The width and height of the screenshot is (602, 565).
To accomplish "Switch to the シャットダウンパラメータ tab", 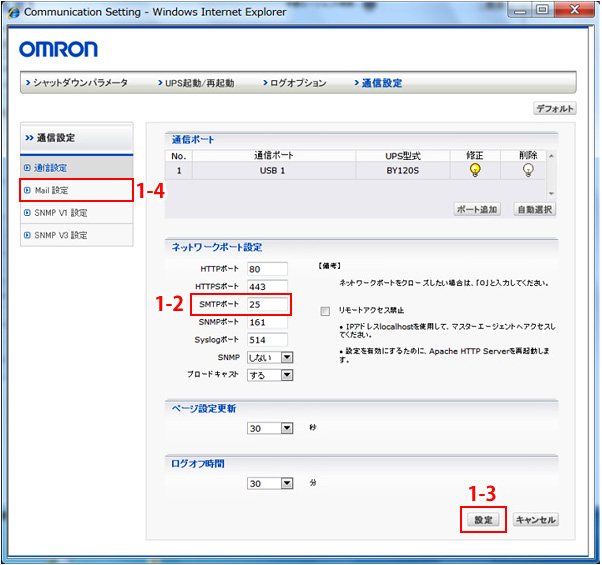I will pos(82,83).
